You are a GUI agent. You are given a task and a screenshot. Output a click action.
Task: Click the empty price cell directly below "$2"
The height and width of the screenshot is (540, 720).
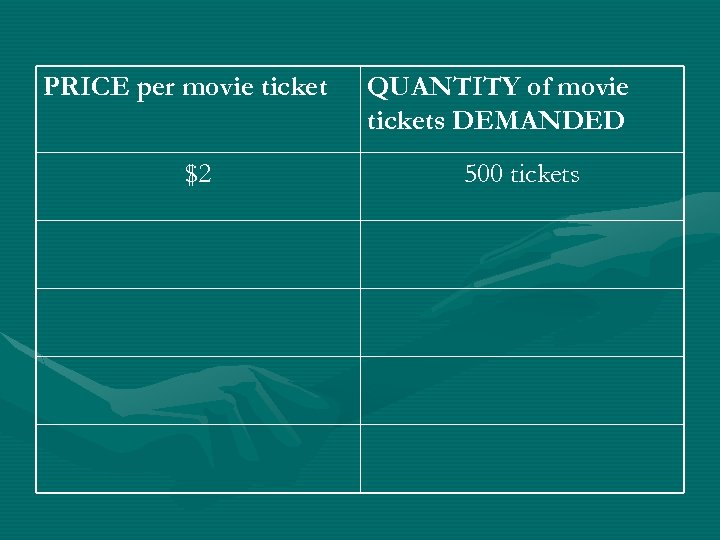point(198,254)
